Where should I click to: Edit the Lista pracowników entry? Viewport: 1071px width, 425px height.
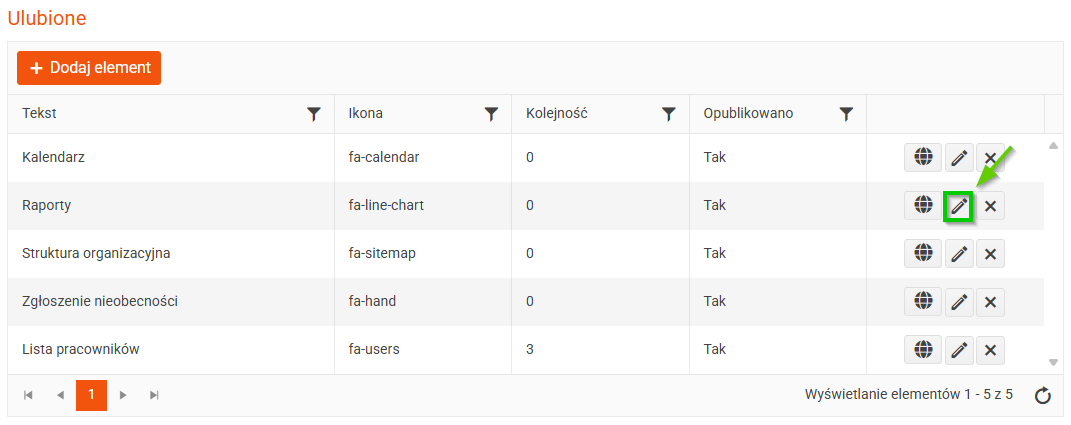[959, 349]
